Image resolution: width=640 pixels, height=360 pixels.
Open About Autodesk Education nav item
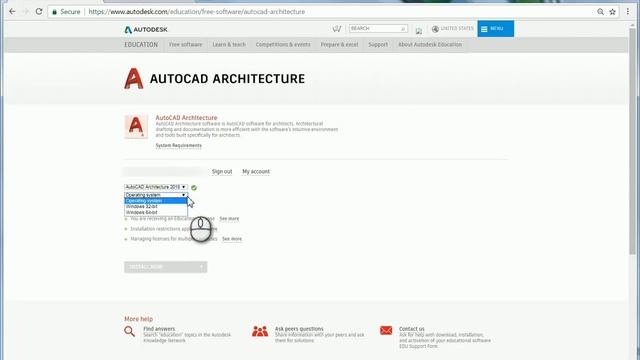pyautogui.click(x=430, y=44)
